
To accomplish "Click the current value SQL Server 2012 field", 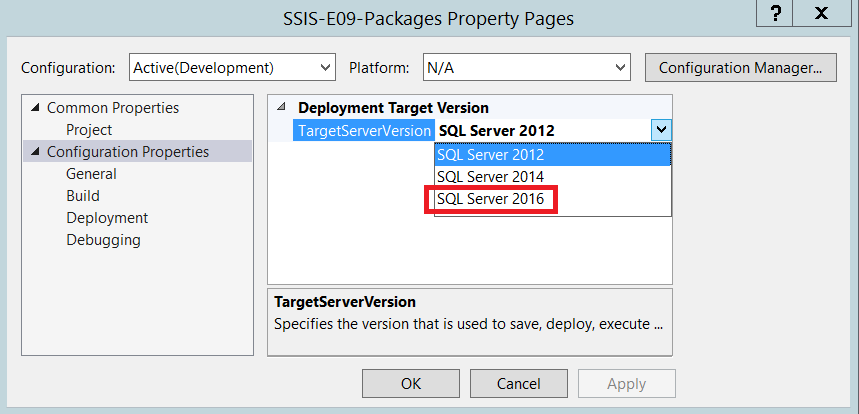I will pos(543,130).
